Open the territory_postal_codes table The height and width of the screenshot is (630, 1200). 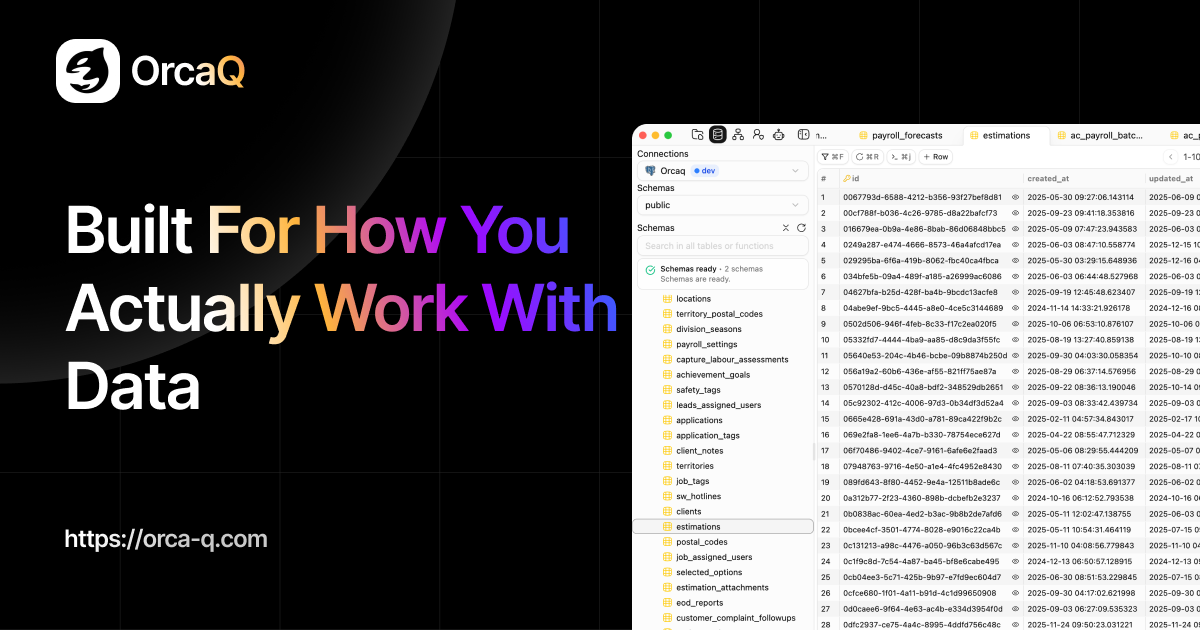[719, 314]
